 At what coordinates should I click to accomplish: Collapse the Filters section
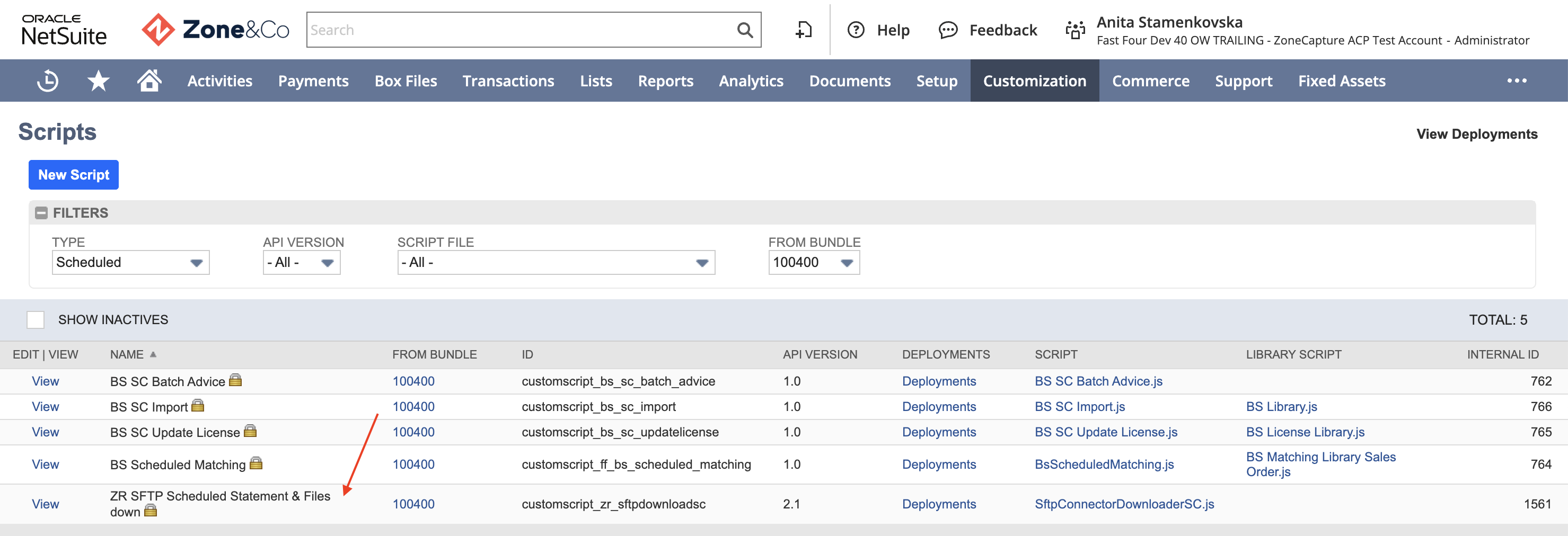pyautogui.click(x=41, y=213)
